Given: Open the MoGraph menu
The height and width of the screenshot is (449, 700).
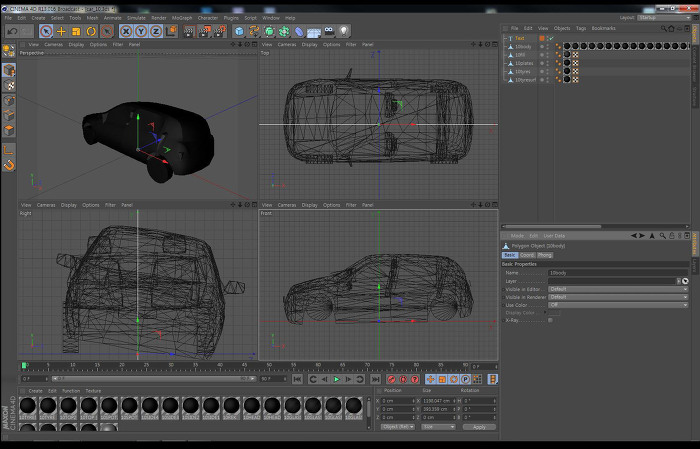Looking at the screenshot, I should pyautogui.click(x=182, y=17).
